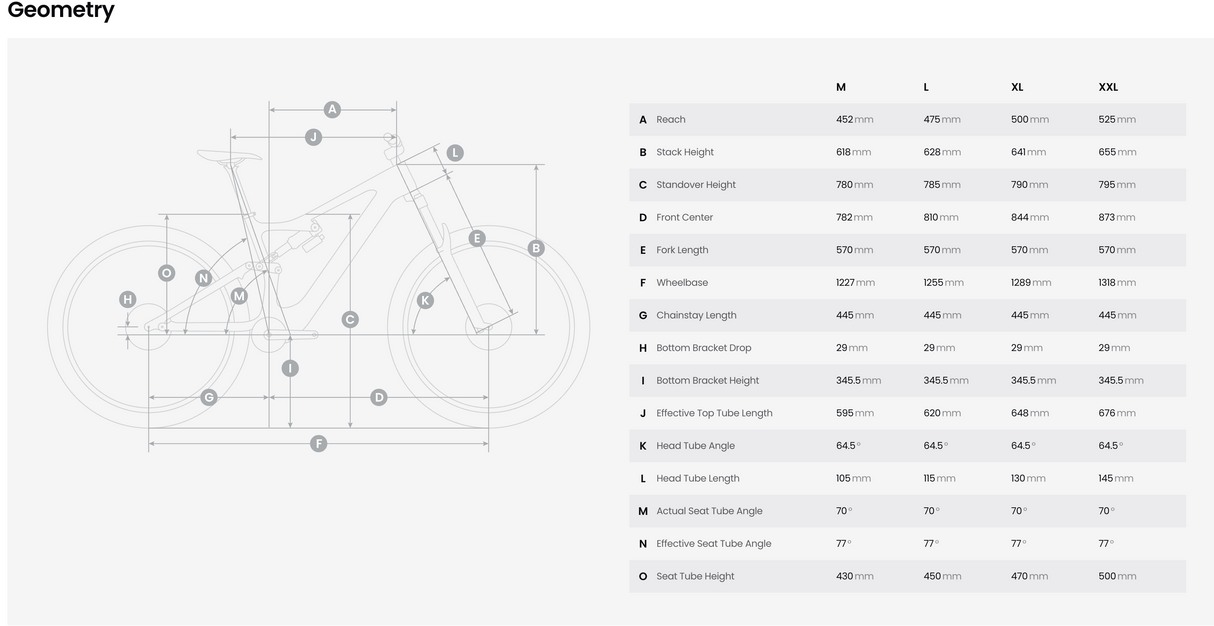Image resolution: width=1214 pixels, height=626 pixels.
Task: Click the Head Tube Angle row label
Action: pyautogui.click(x=695, y=446)
